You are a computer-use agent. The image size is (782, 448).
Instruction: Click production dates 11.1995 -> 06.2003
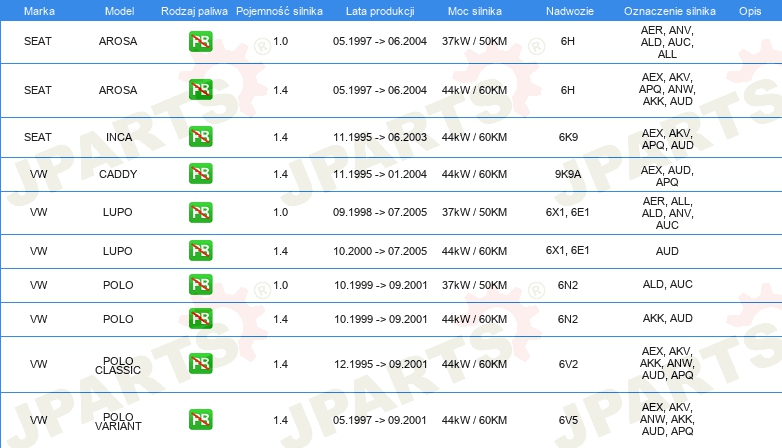(x=380, y=137)
